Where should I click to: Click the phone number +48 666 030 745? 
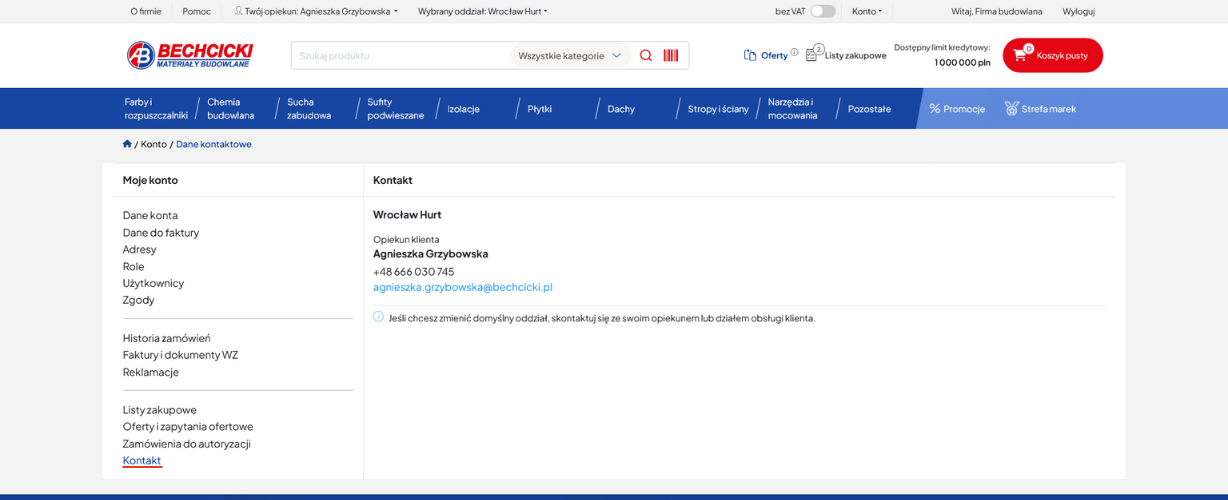414,271
